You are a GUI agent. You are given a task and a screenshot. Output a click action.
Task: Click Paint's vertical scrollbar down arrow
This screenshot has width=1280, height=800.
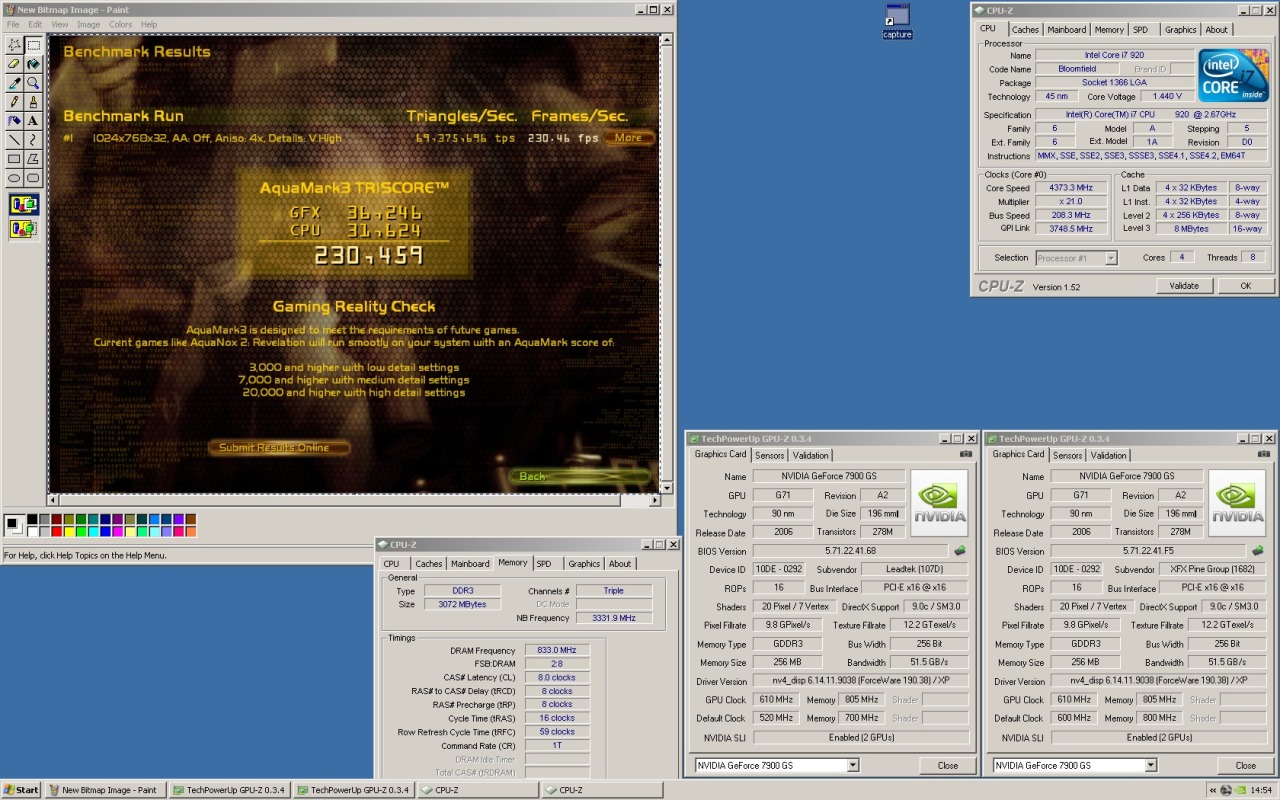coord(668,488)
